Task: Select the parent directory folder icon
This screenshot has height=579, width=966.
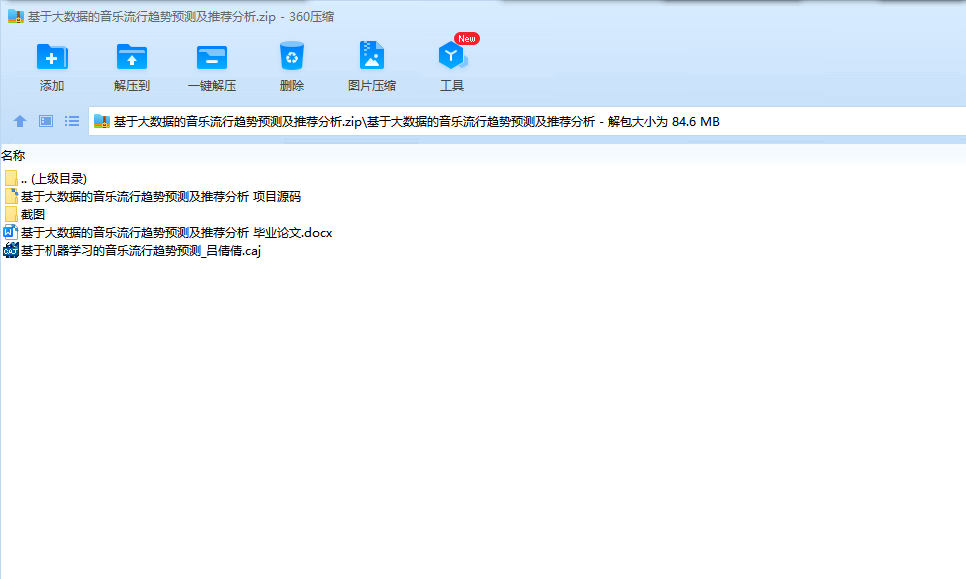Action: click(x=11, y=179)
